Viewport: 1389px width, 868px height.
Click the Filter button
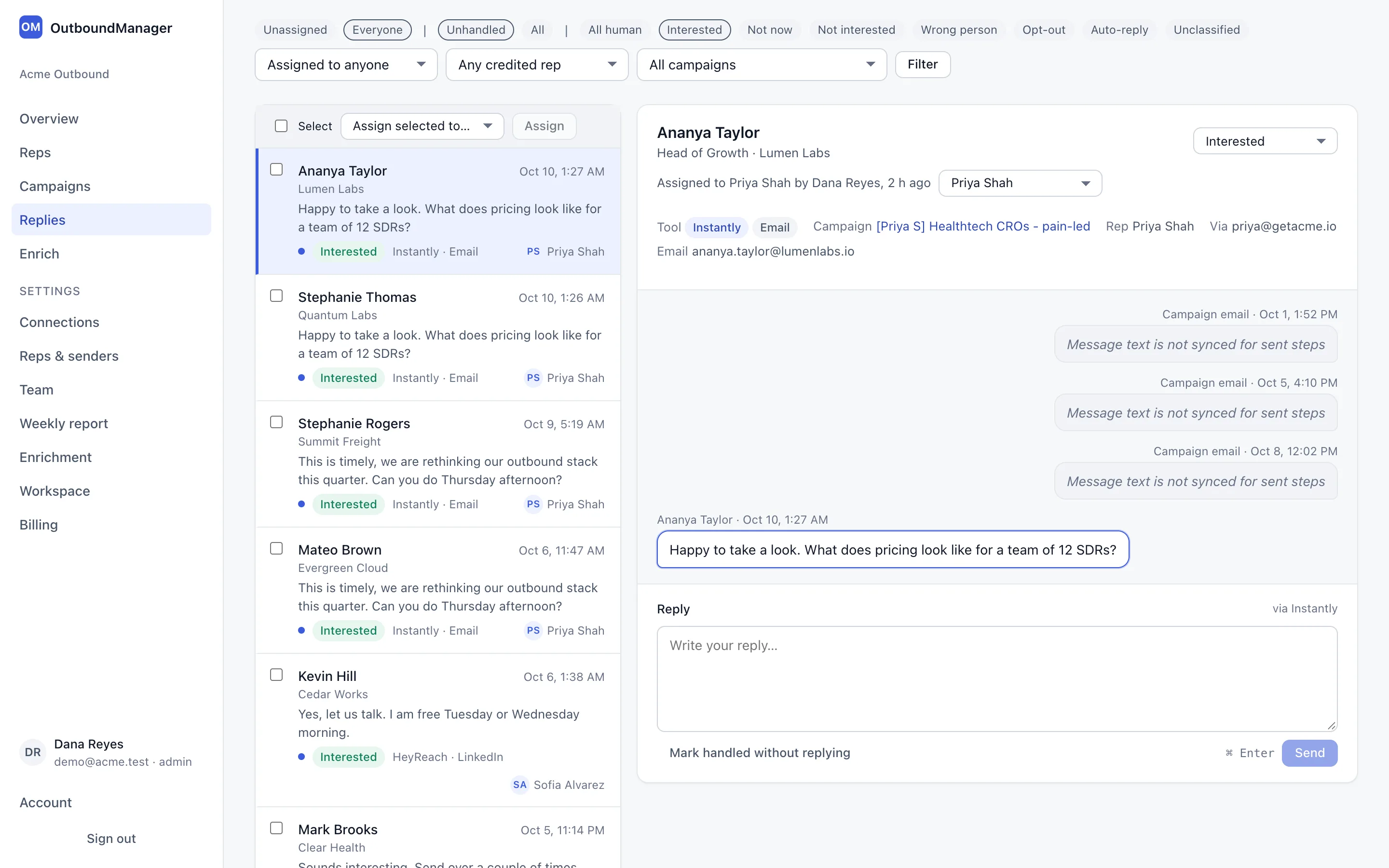point(922,64)
